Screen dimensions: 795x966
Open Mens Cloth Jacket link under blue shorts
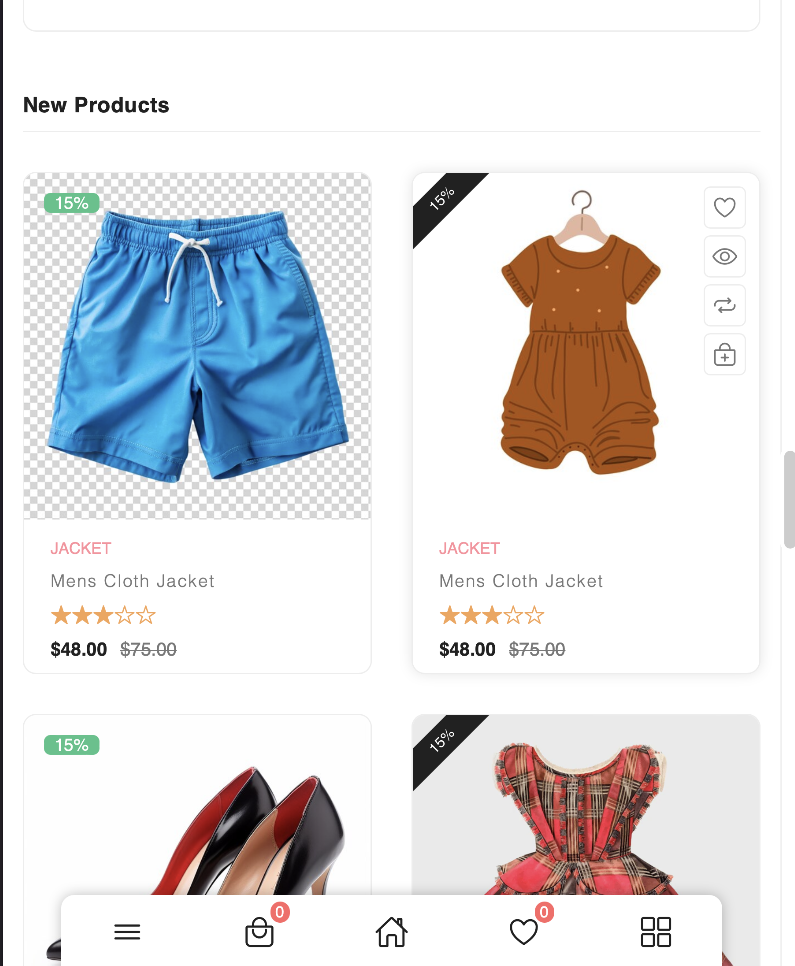pyautogui.click(x=133, y=581)
